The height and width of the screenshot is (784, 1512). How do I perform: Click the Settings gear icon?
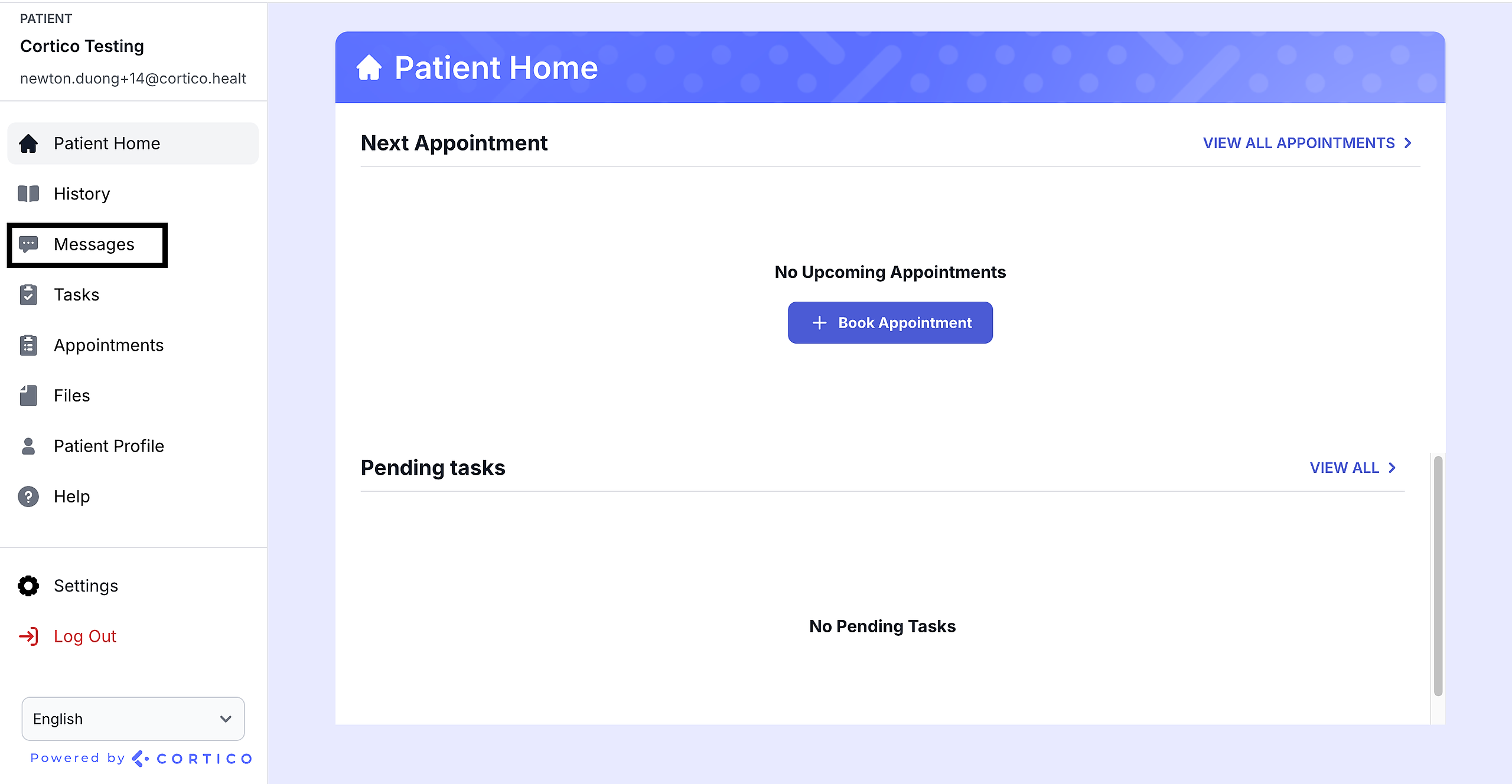[28, 586]
